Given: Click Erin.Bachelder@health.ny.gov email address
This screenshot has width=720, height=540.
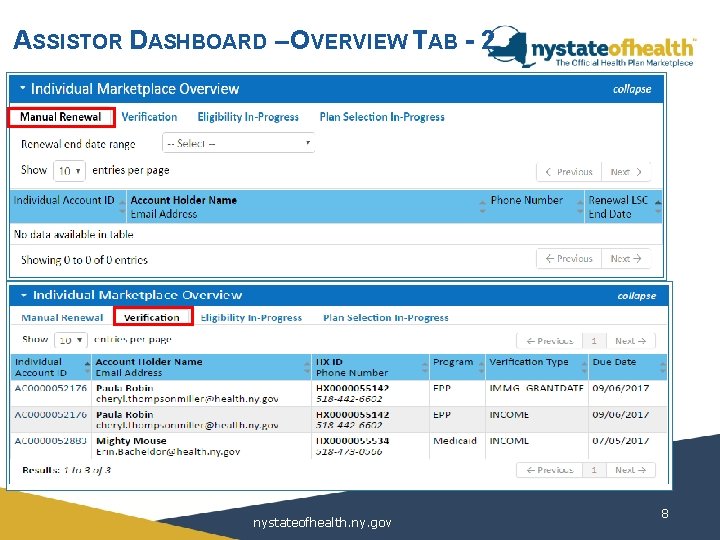Looking at the screenshot, I should coord(168,452).
